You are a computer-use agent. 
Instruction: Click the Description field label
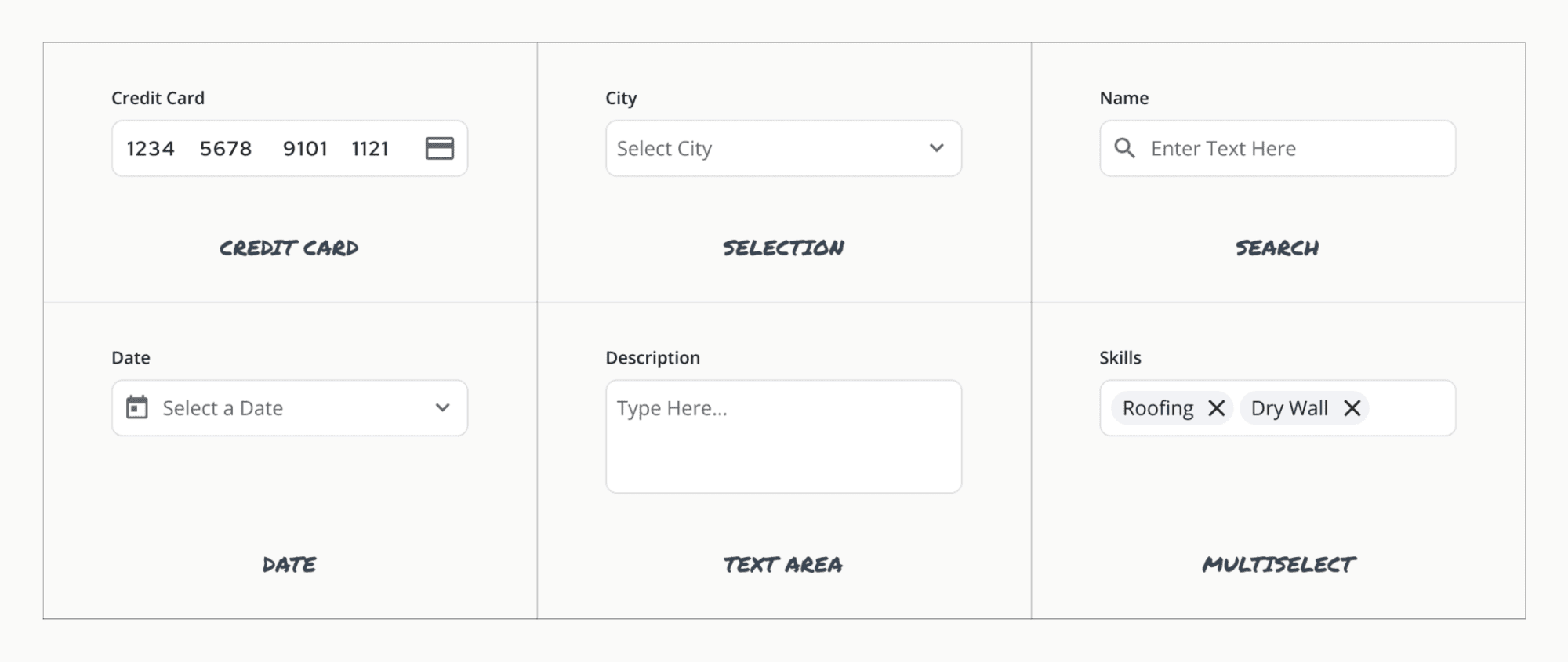pos(652,357)
